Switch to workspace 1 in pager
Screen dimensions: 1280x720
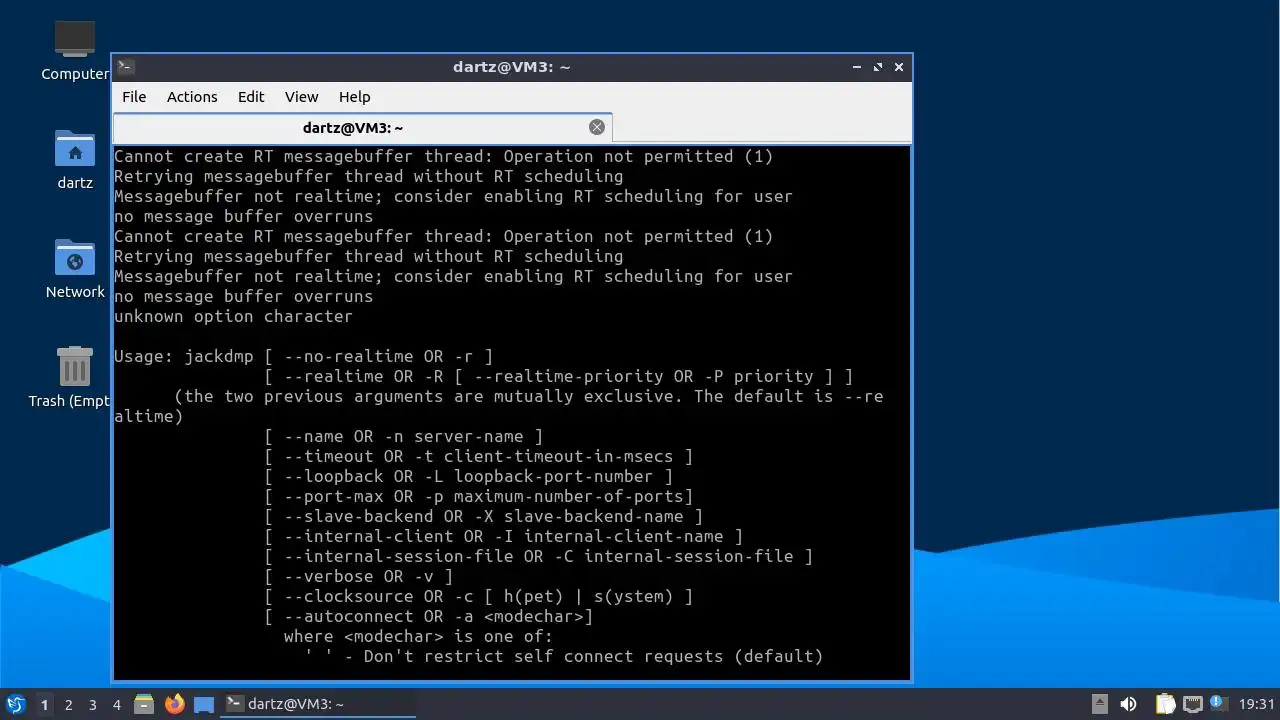pos(44,705)
